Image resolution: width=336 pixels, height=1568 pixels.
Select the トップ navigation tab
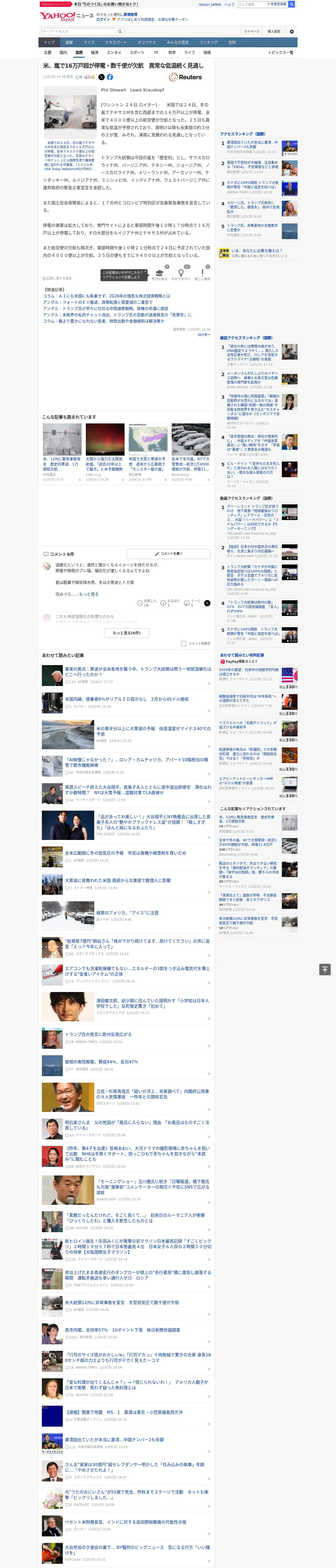tap(49, 43)
